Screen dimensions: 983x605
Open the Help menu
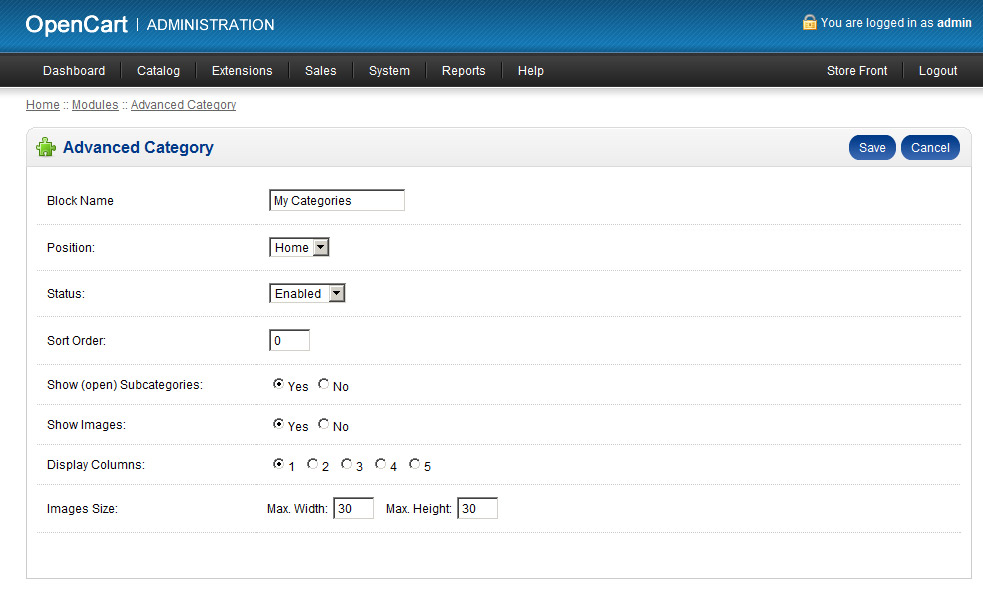click(530, 71)
